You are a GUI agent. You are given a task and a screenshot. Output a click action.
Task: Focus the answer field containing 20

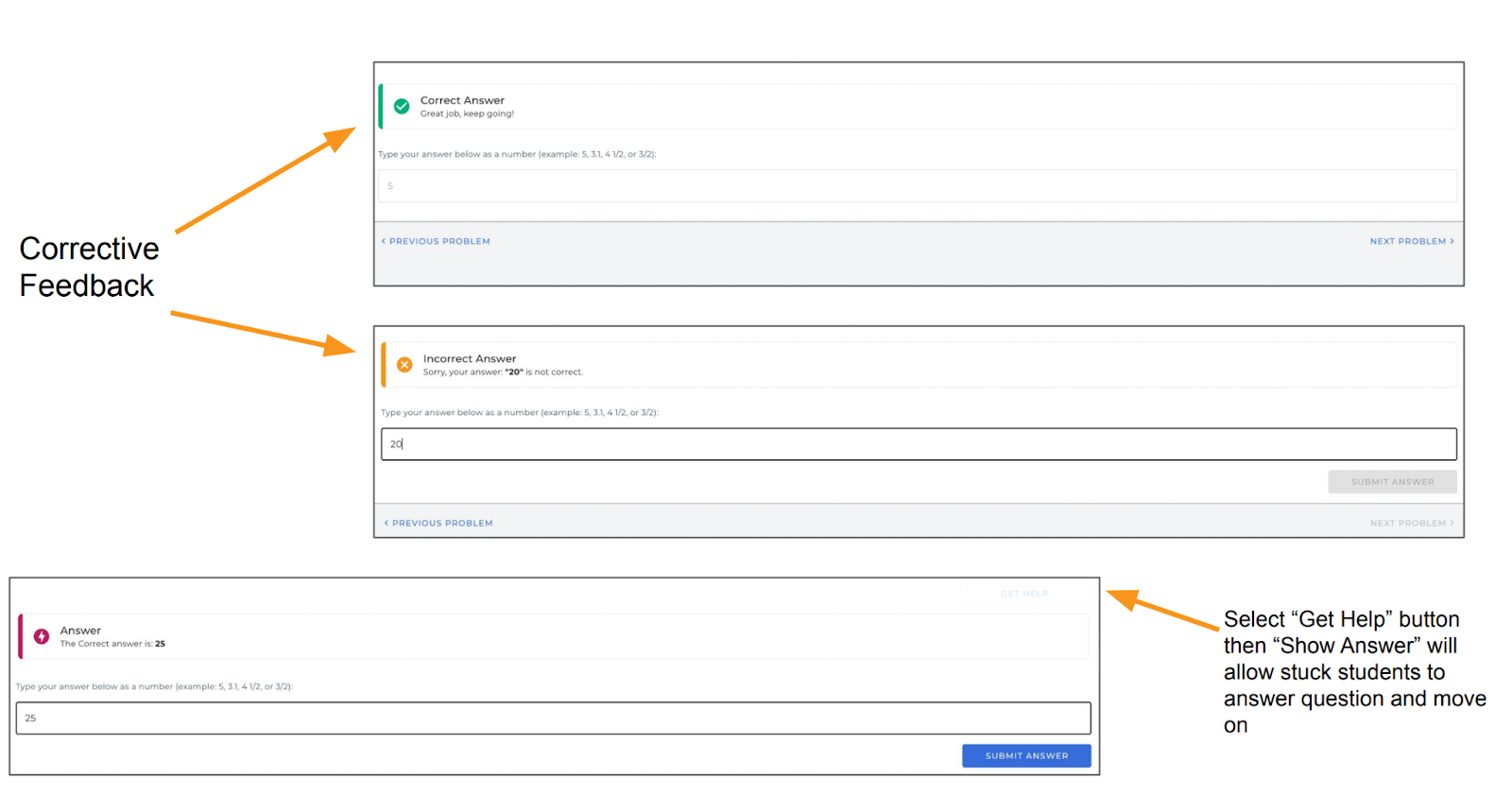919,444
